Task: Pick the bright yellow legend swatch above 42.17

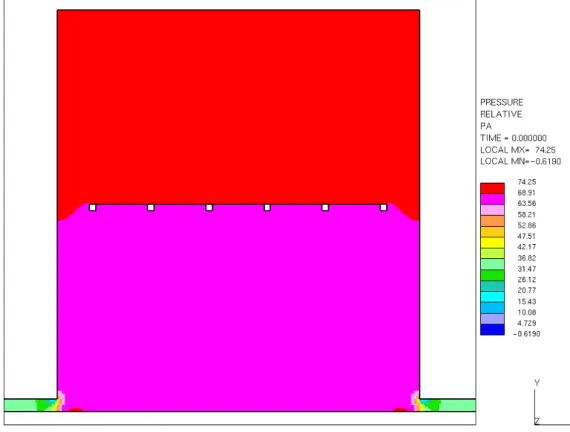Action: 492,243
